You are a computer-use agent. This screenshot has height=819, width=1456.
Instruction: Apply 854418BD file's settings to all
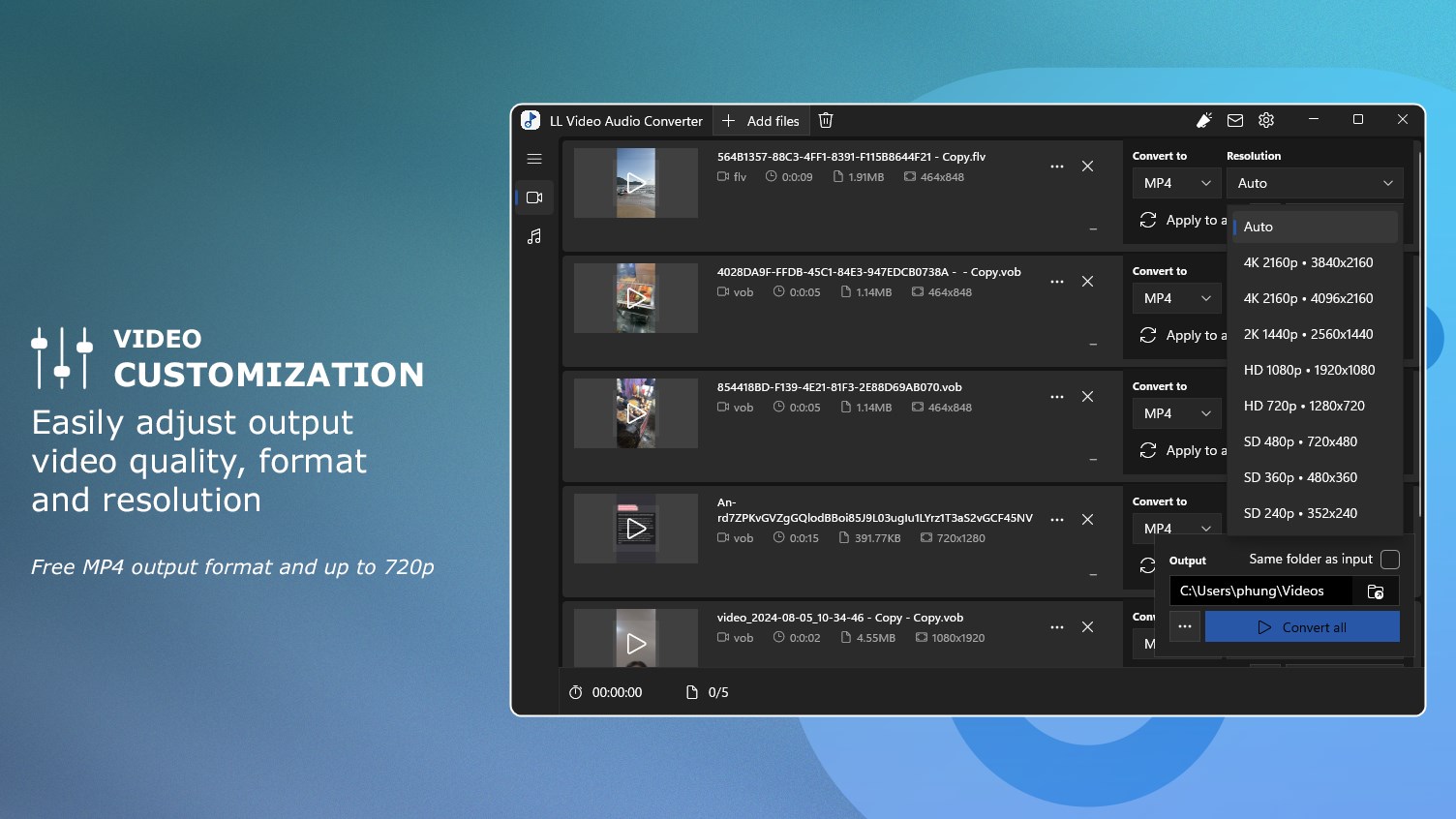pyautogui.click(x=1181, y=450)
